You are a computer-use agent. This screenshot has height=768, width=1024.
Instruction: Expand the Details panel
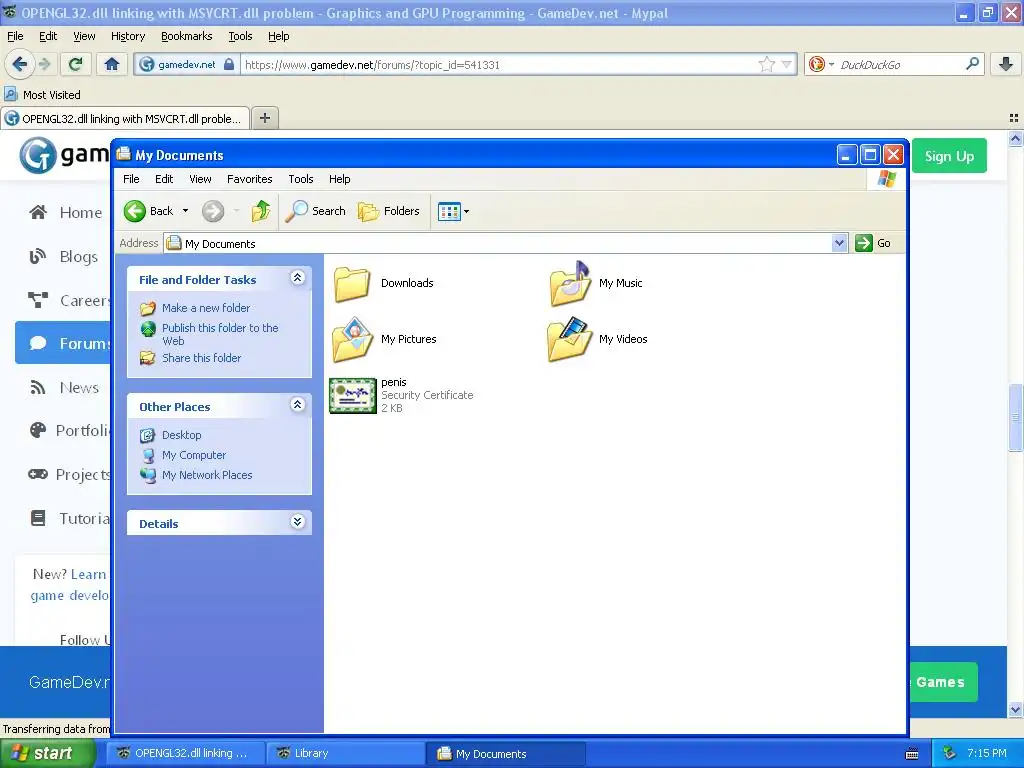pyautogui.click(x=297, y=522)
